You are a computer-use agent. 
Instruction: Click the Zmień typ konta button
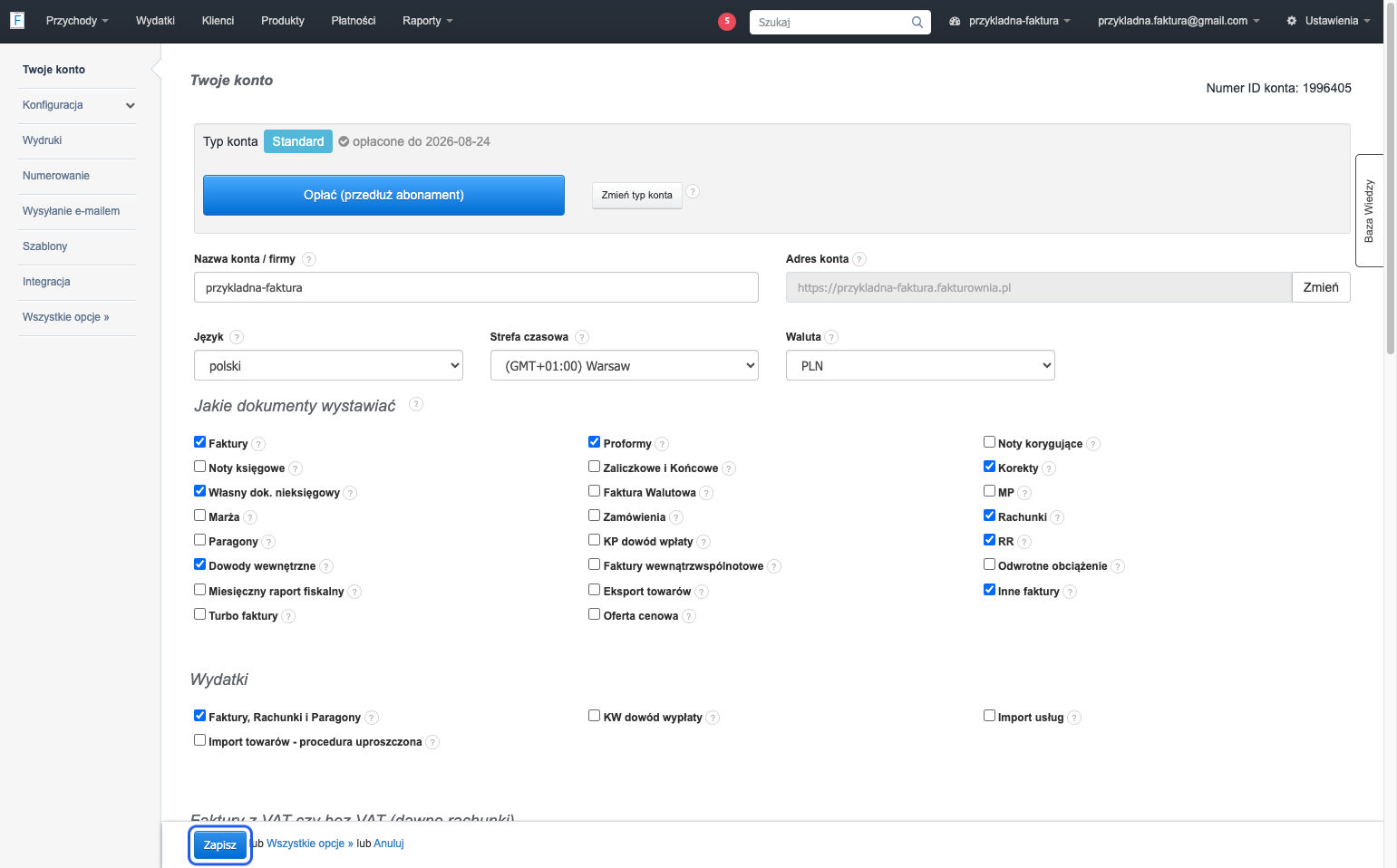tap(637, 195)
